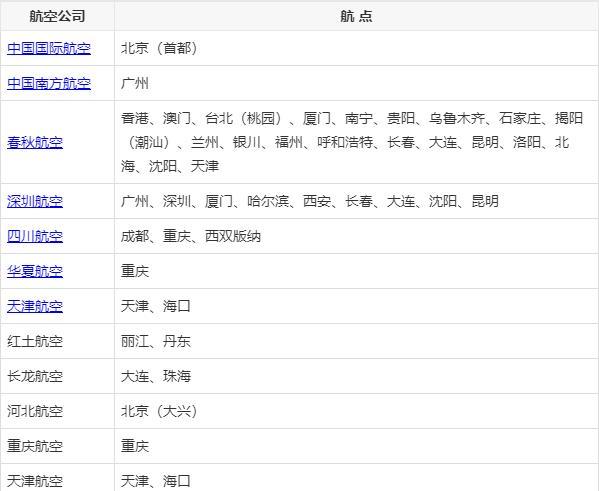
Task: Open the linked 天津航空 entry
Action: (35, 306)
